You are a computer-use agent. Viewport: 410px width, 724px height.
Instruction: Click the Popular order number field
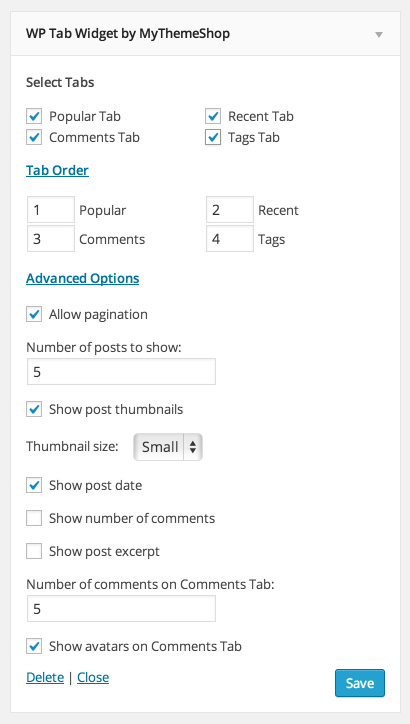click(x=51, y=210)
